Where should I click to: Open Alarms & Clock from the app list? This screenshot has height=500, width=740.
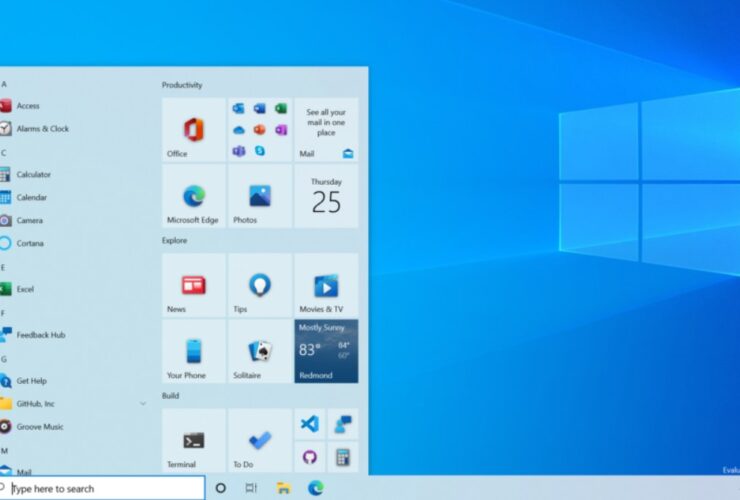(76, 128)
